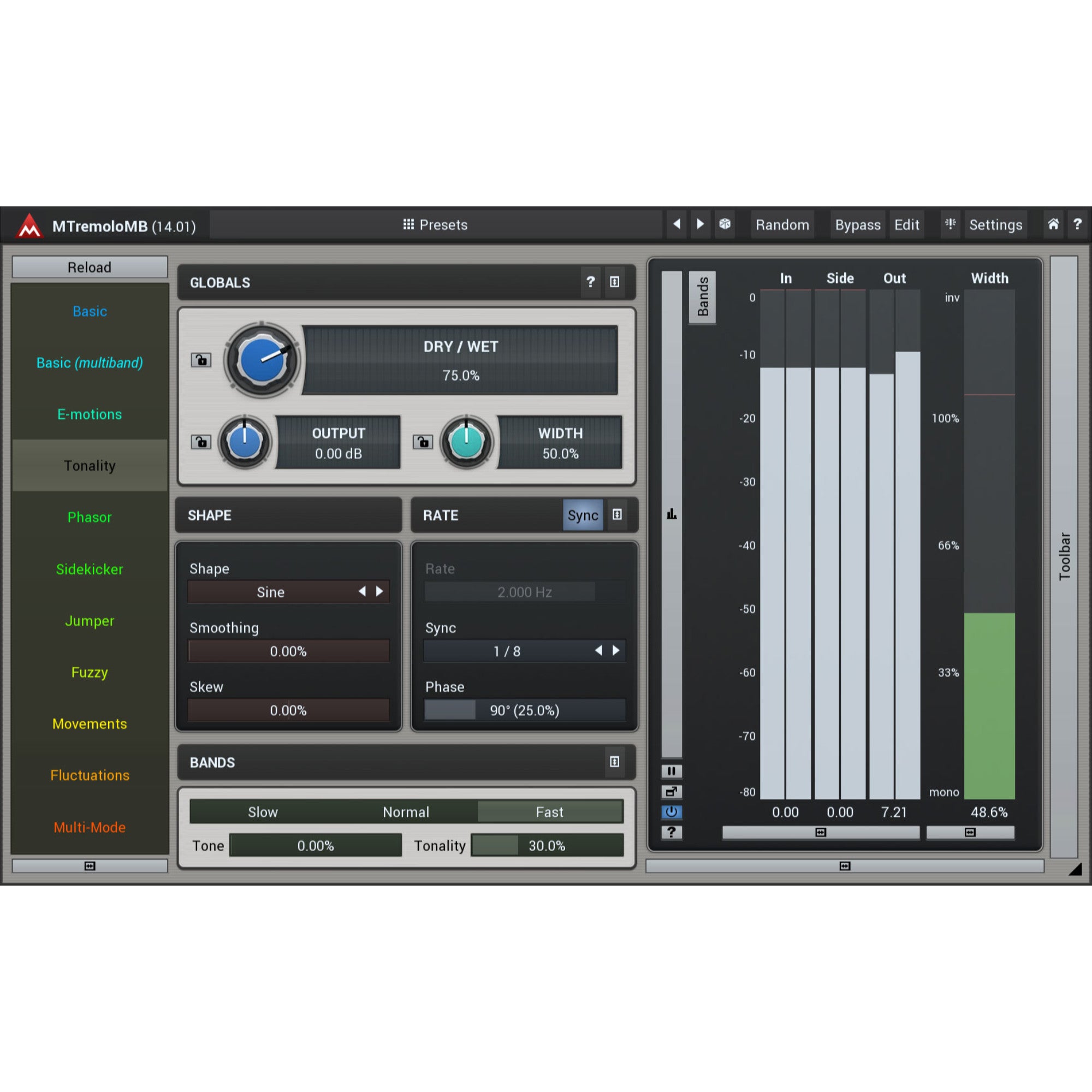Select the Sidekicker tab
Viewport: 1092px width, 1092px height.
click(x=90, y=568)
